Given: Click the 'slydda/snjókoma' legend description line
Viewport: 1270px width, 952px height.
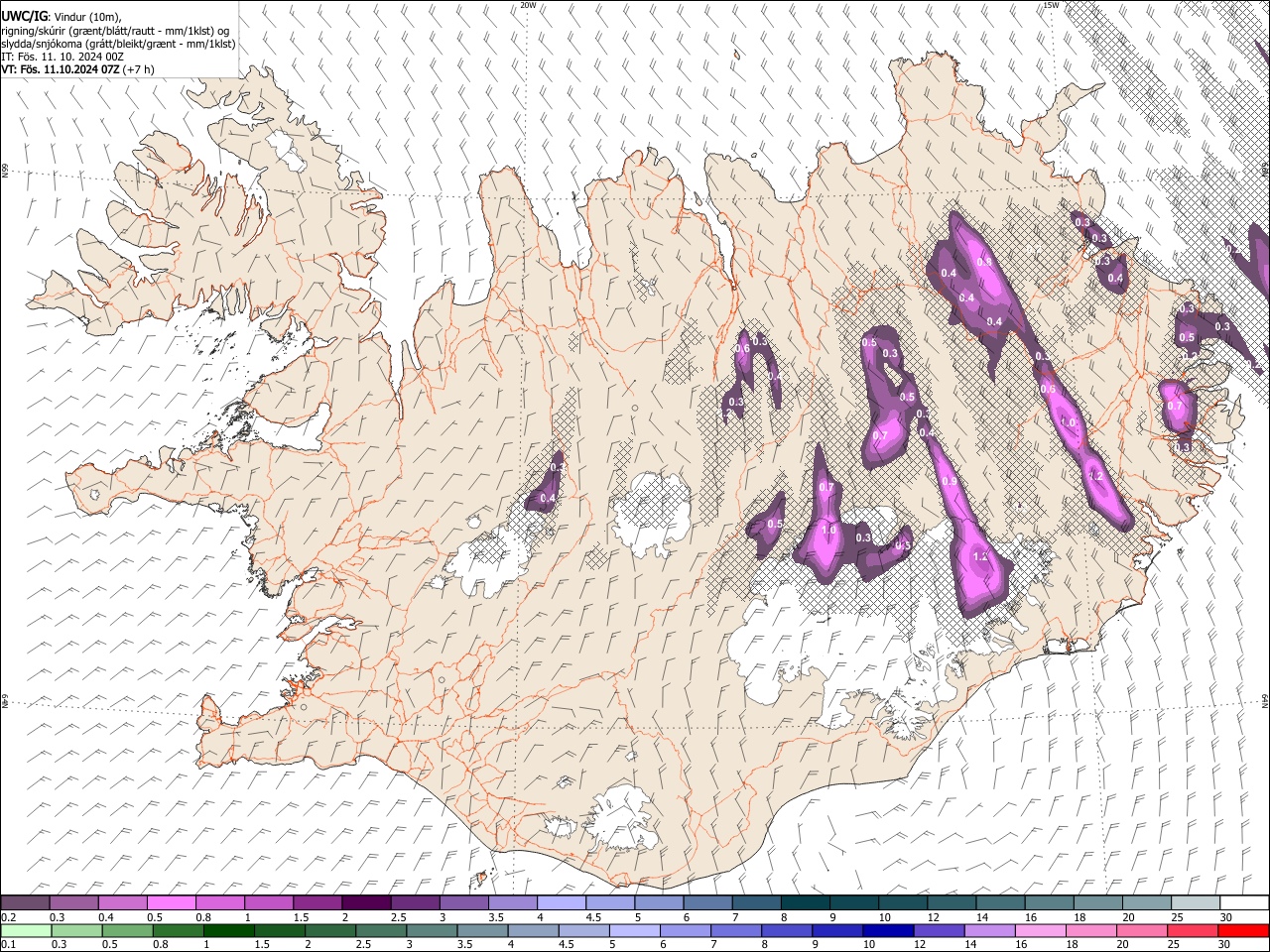Looking at the screenshot, I should click(x=118, y=44).
